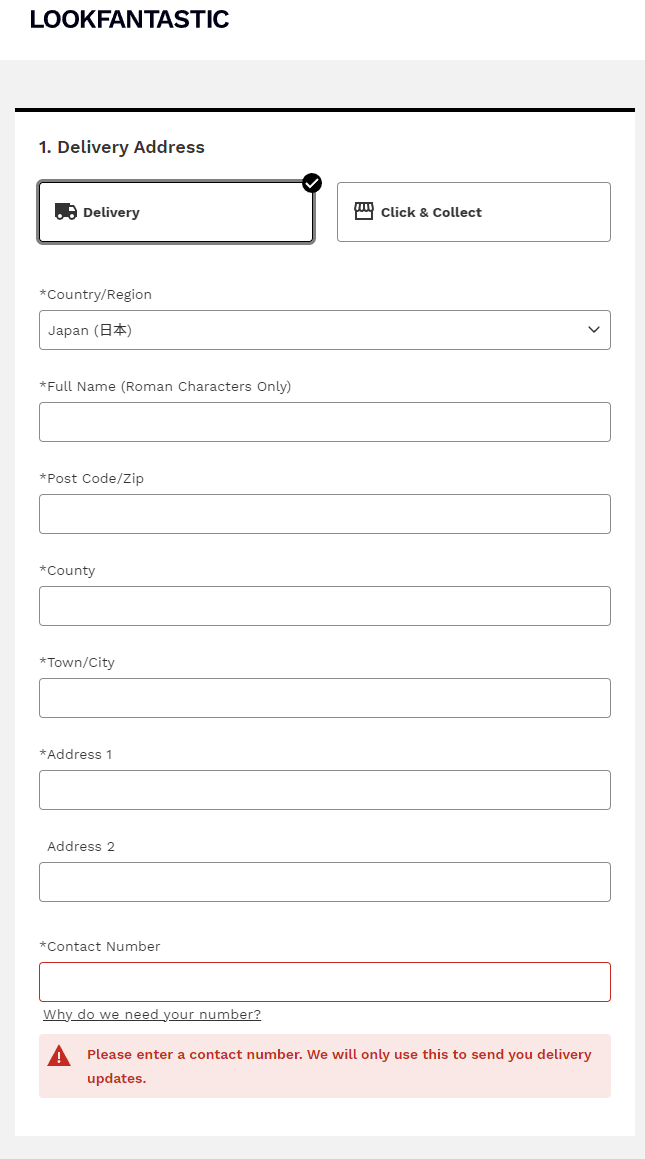Click the '*Country/Region' label
645x1159 pixels.
pyautogui.click(x=95, y=294)
